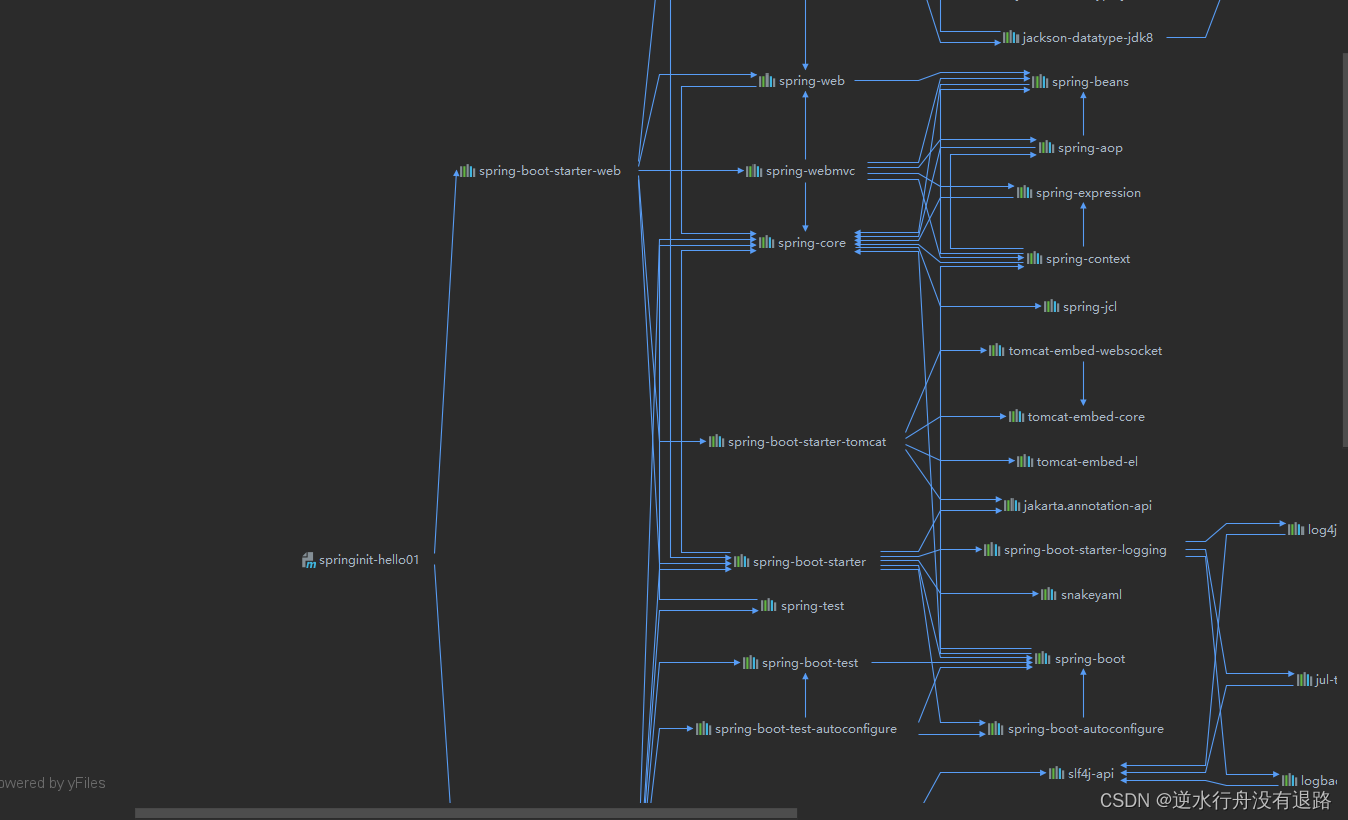The image size is (1348, 820).
Task: Click the spring-boot-starter library icon
Action: (741, 561)
